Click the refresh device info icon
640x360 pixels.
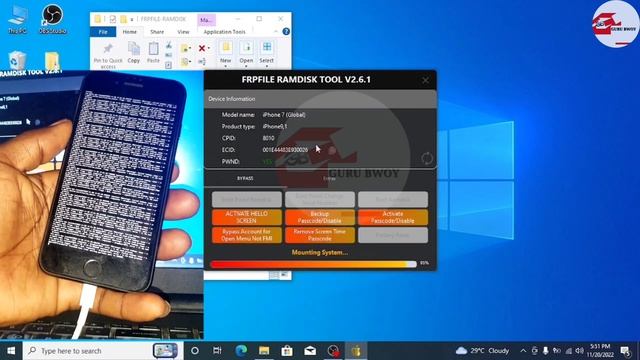tap(427, 158)
